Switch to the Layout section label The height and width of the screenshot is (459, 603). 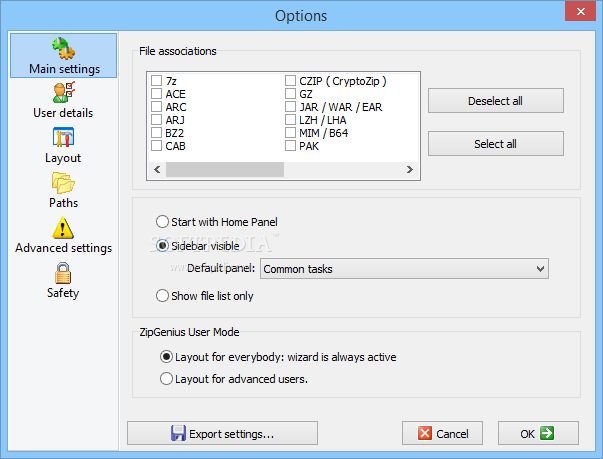coord(63,158)
